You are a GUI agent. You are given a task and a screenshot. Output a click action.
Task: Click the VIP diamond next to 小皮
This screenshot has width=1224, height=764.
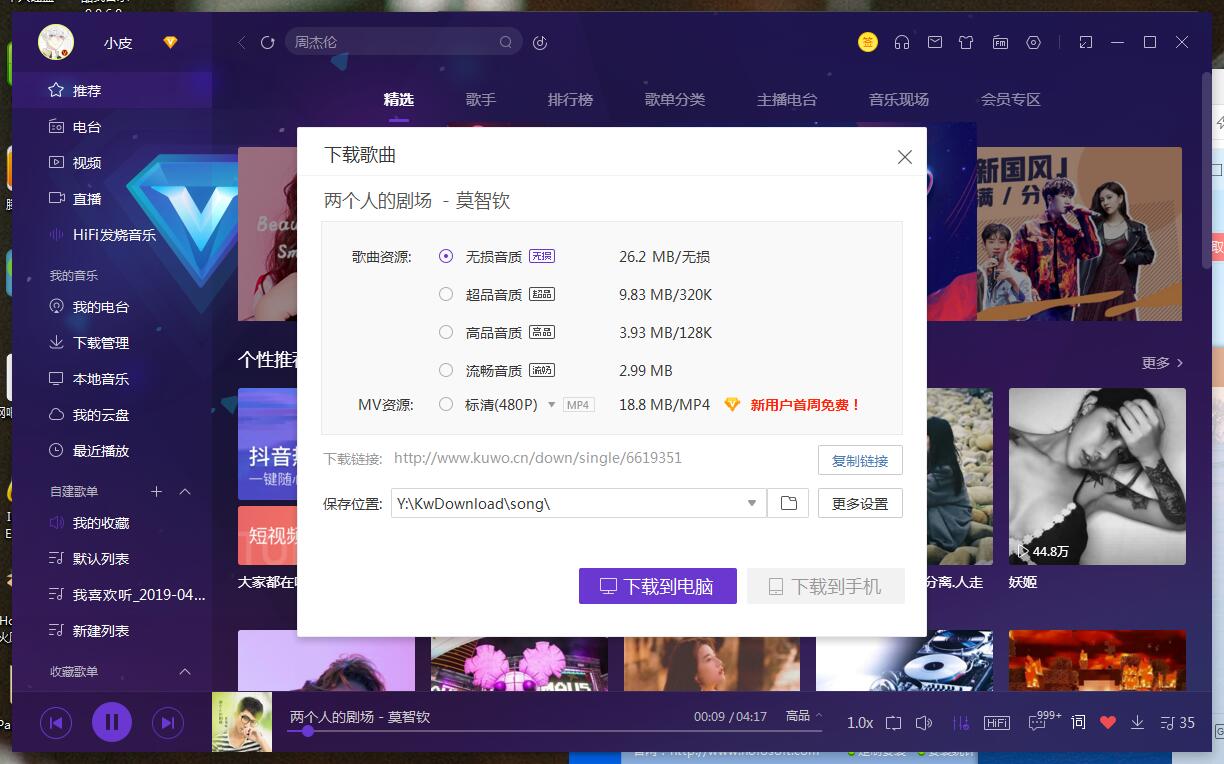point(170,42)
